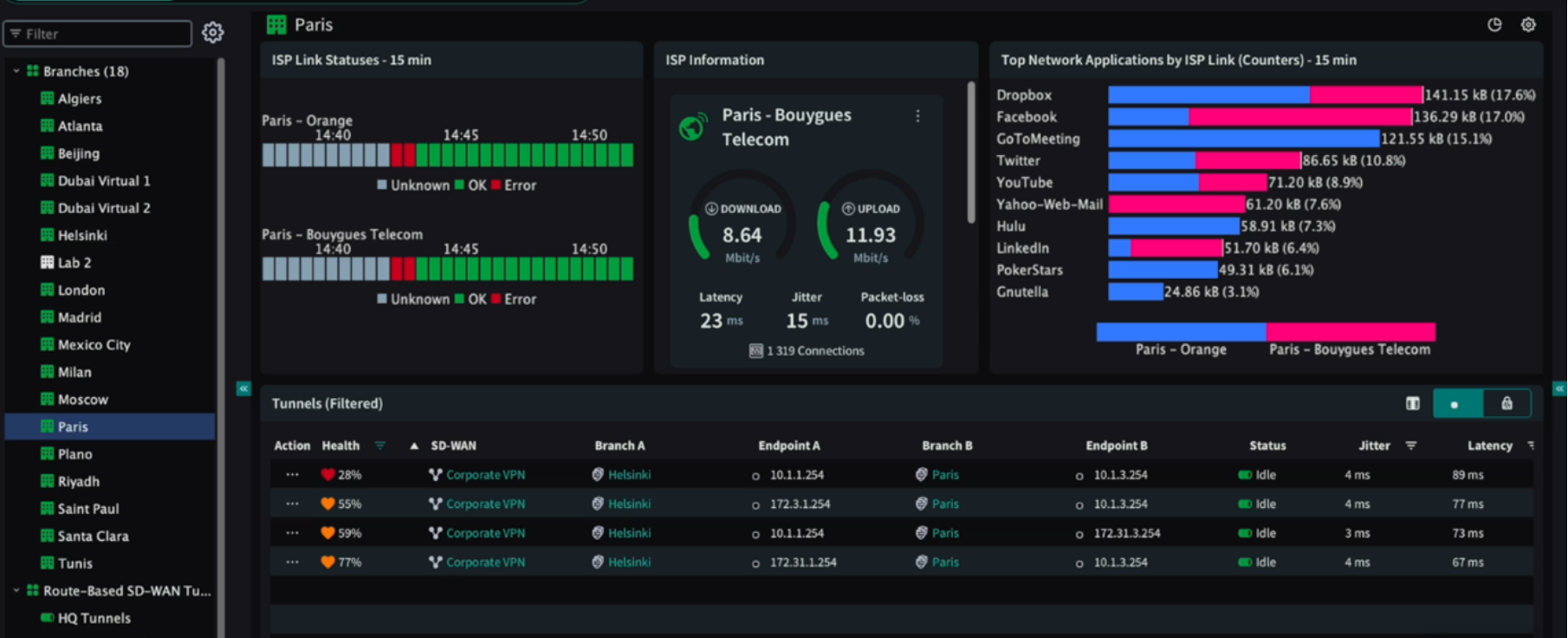Open the dashboard settings gear at top right
This screenshot has width=1568, height=638.
coord(1528,24)
